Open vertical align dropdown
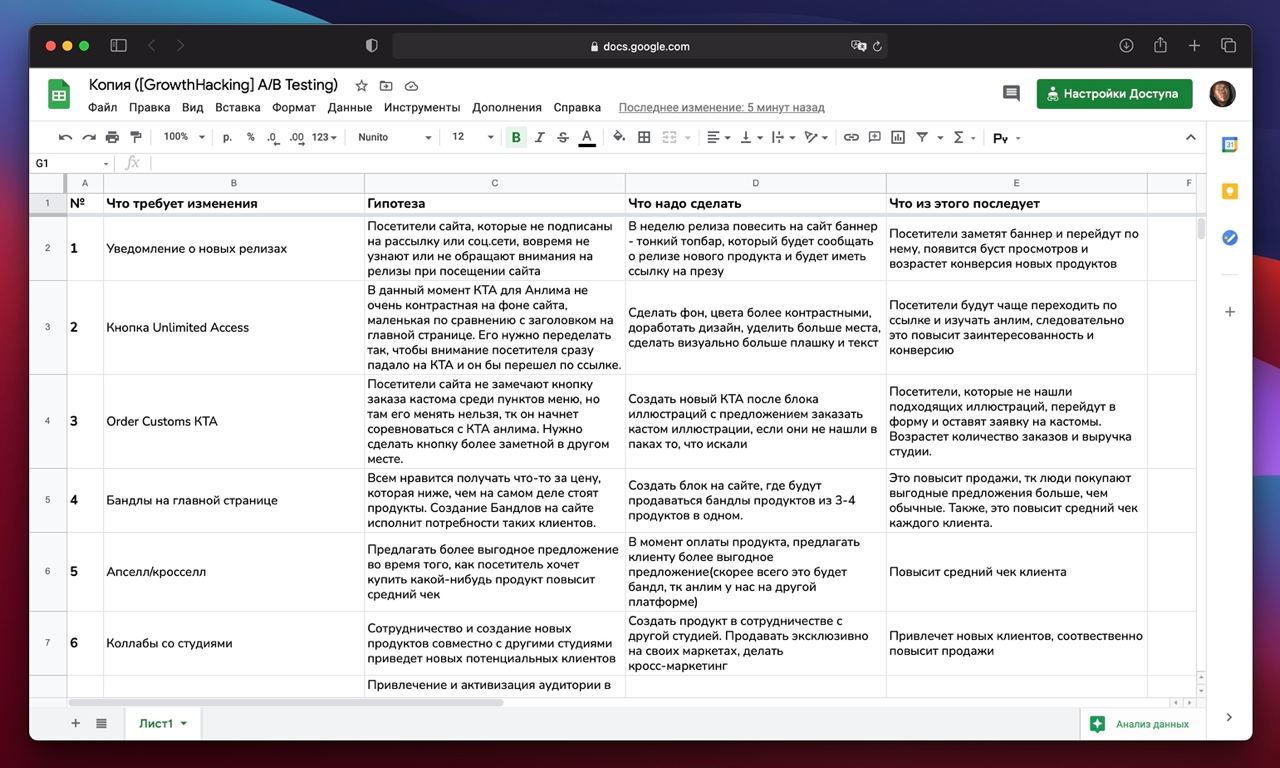 pyautogui.click(x=750, y=137)
